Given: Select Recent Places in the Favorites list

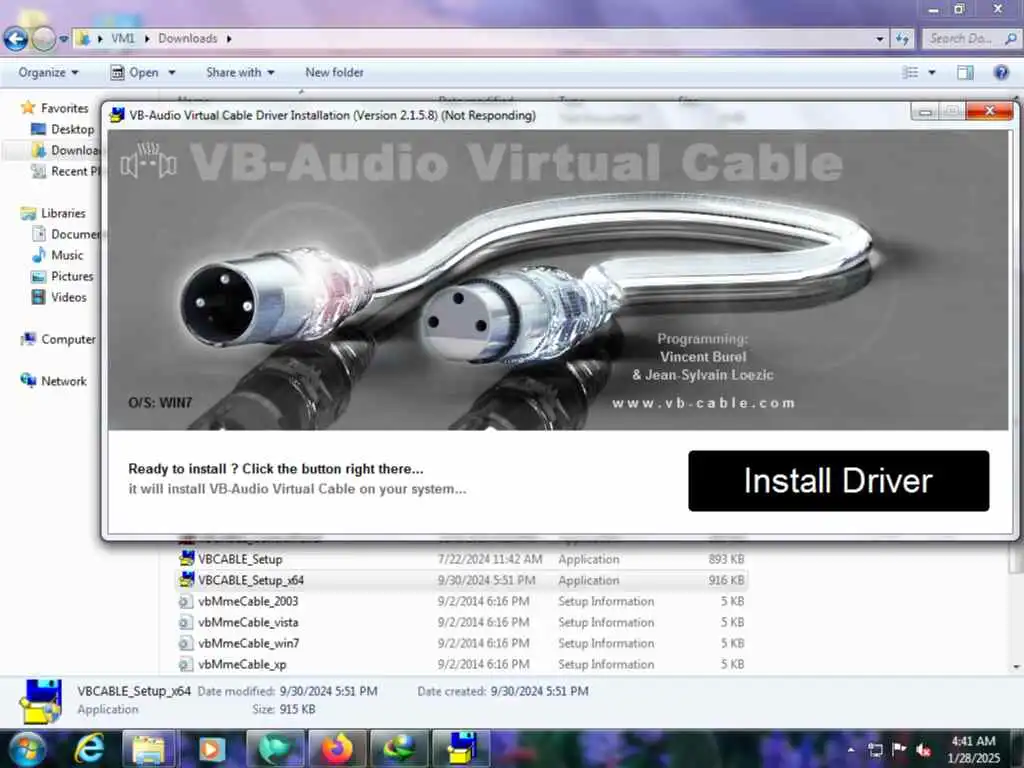Looking at the screenshot, I should coord(65,171).
